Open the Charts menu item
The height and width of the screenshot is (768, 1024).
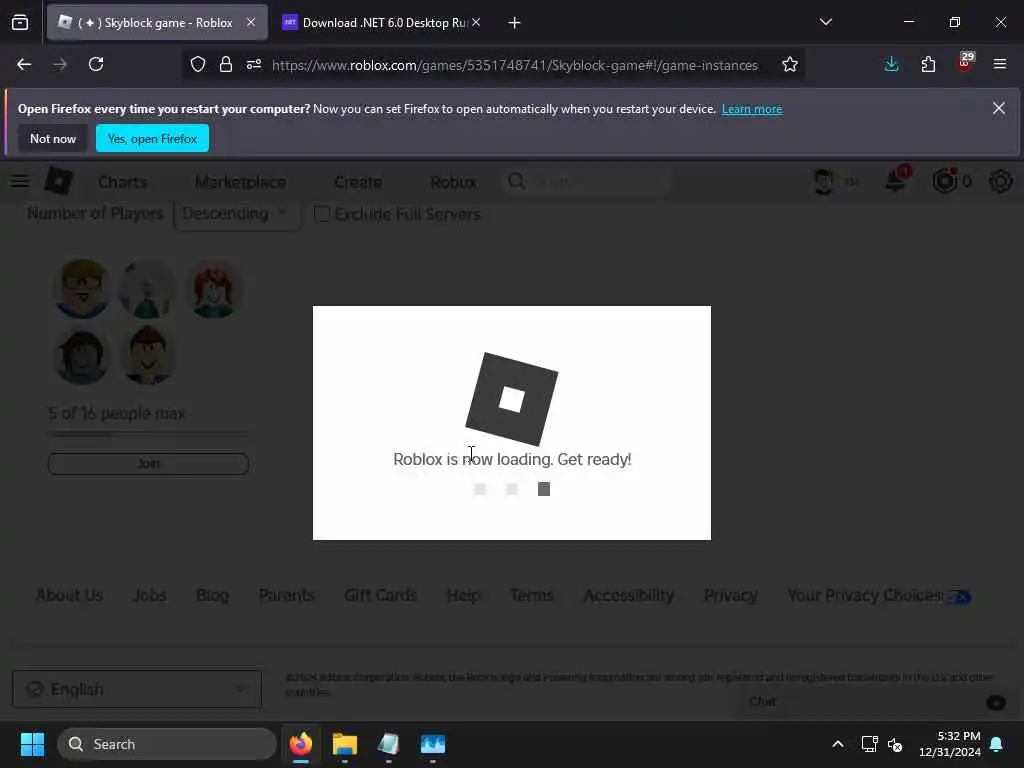122,182
